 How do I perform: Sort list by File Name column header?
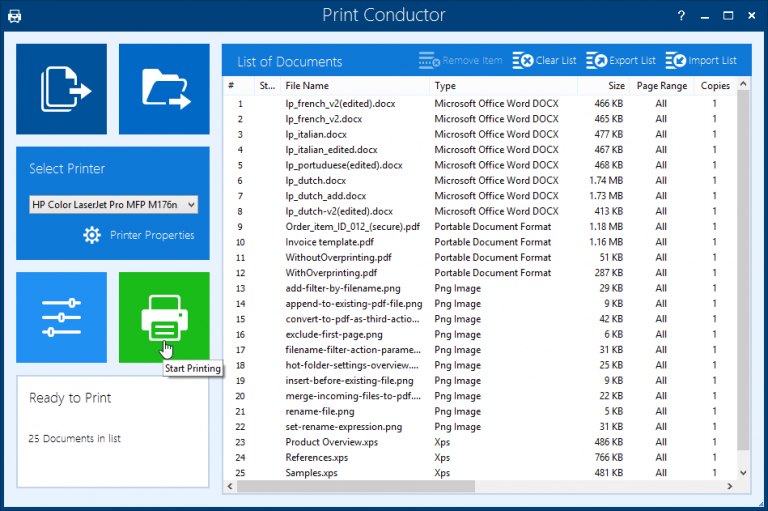coord(306,86)
